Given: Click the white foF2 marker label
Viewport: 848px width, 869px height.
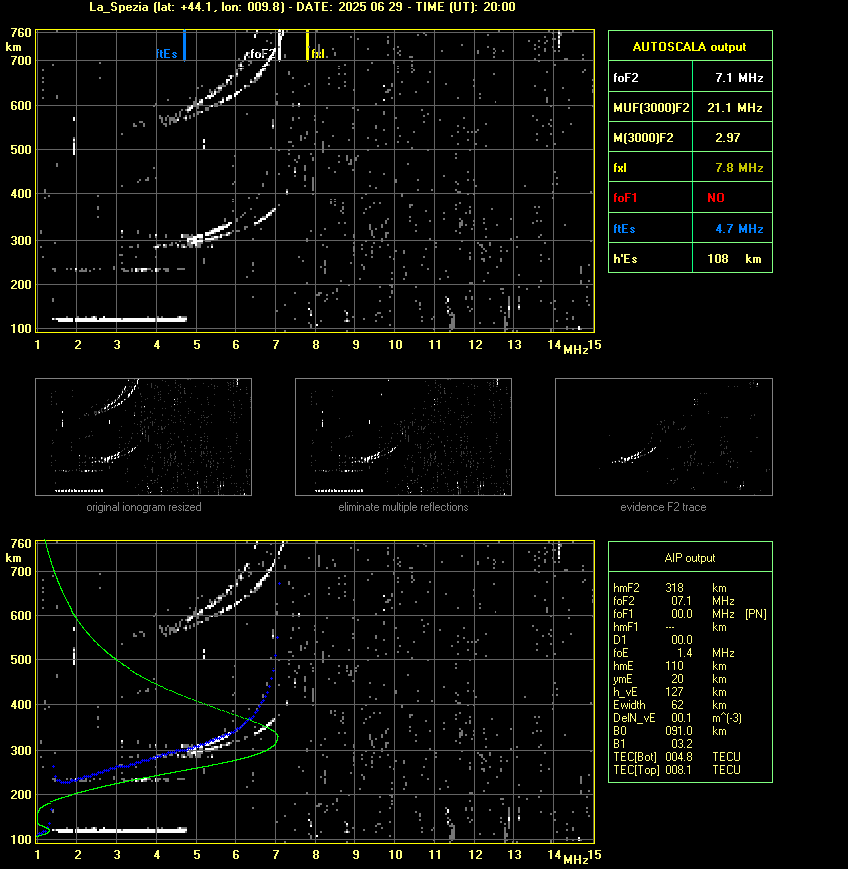Looking at the screenshot, I should [261, 54].
